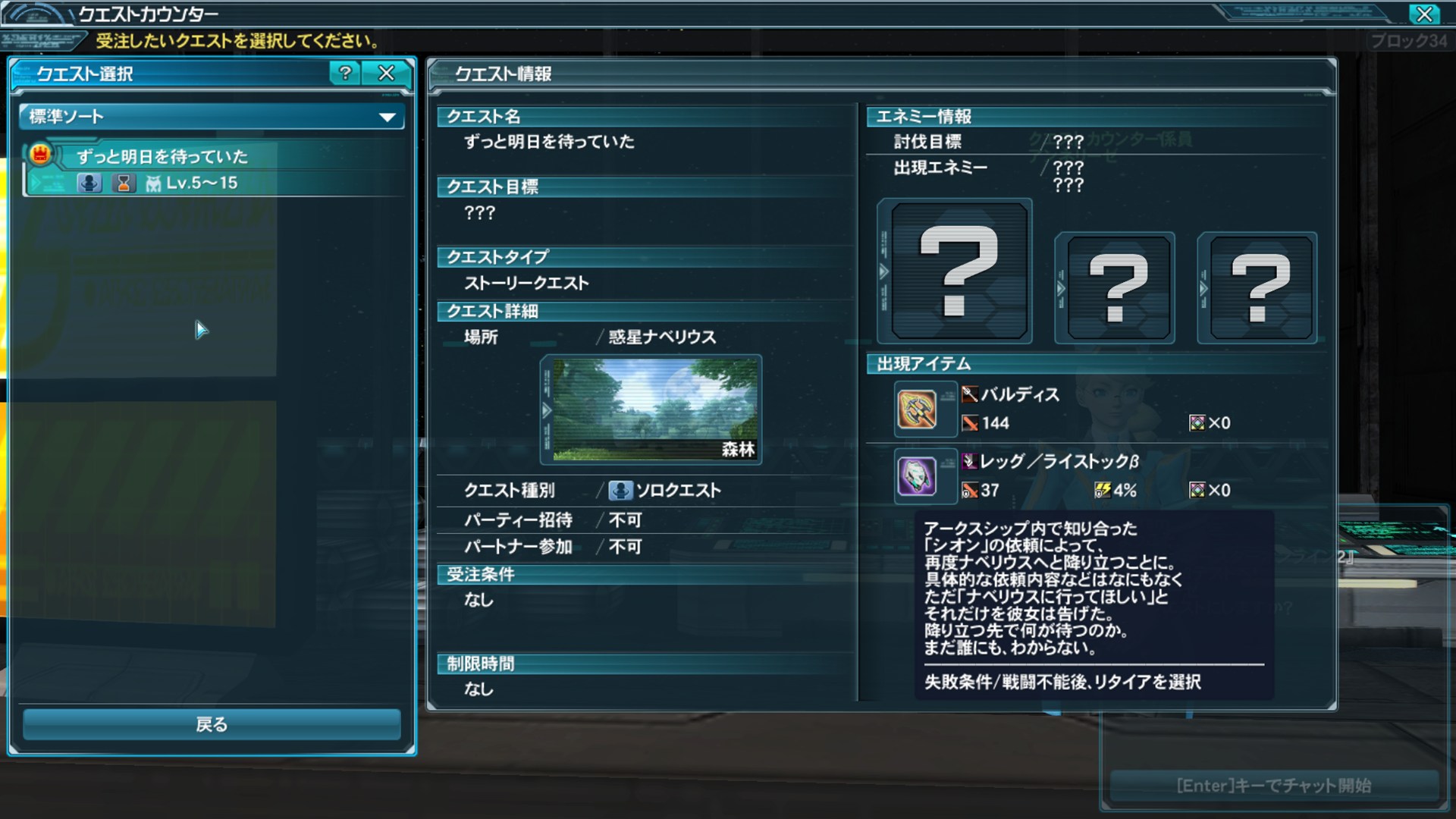This screenshot has height=819, width=1456.
Task: Close the クエストカウンター window
Action: click(1424, 14)
